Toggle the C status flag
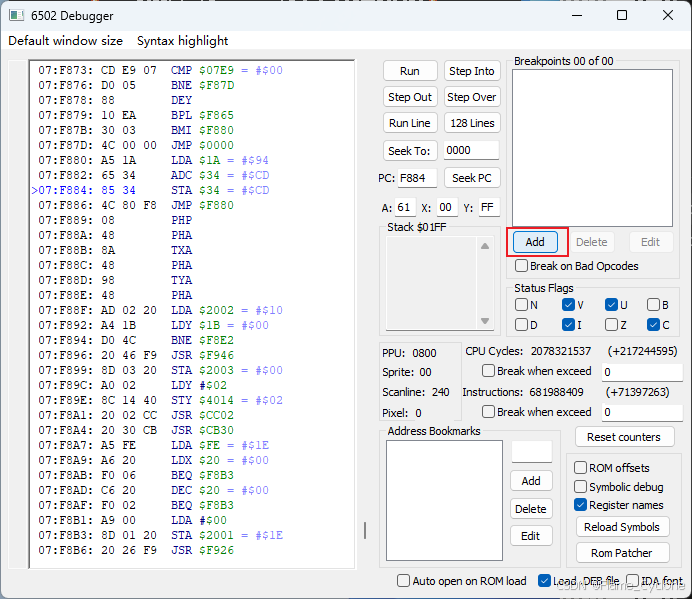The height and width of the screenshot is (599, 692). [x=654, y=325]
